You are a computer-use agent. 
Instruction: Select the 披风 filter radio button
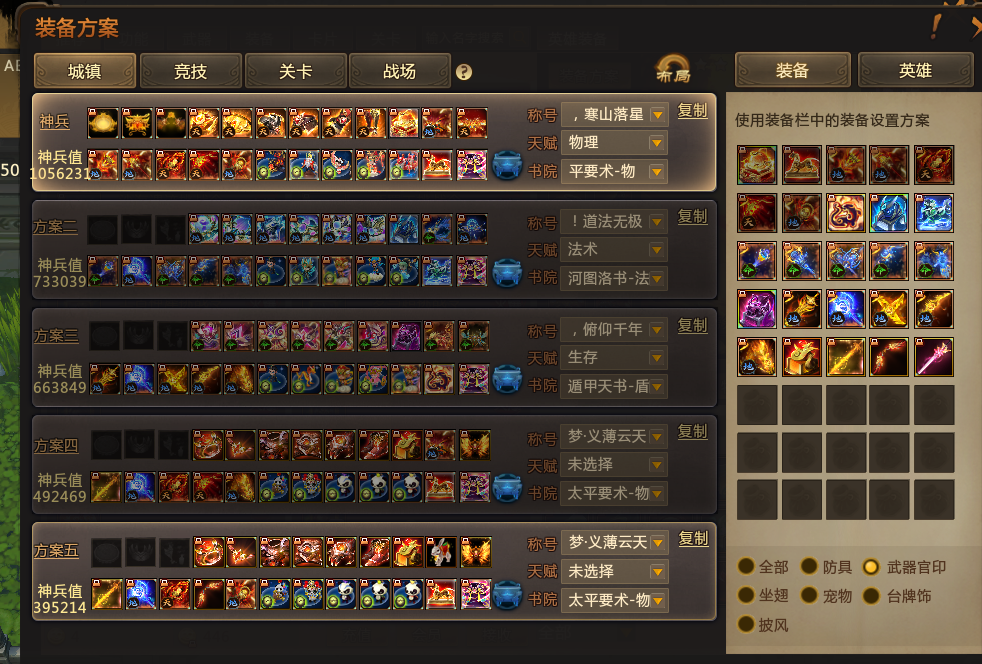pyautogui.click(x=745, y=624)
